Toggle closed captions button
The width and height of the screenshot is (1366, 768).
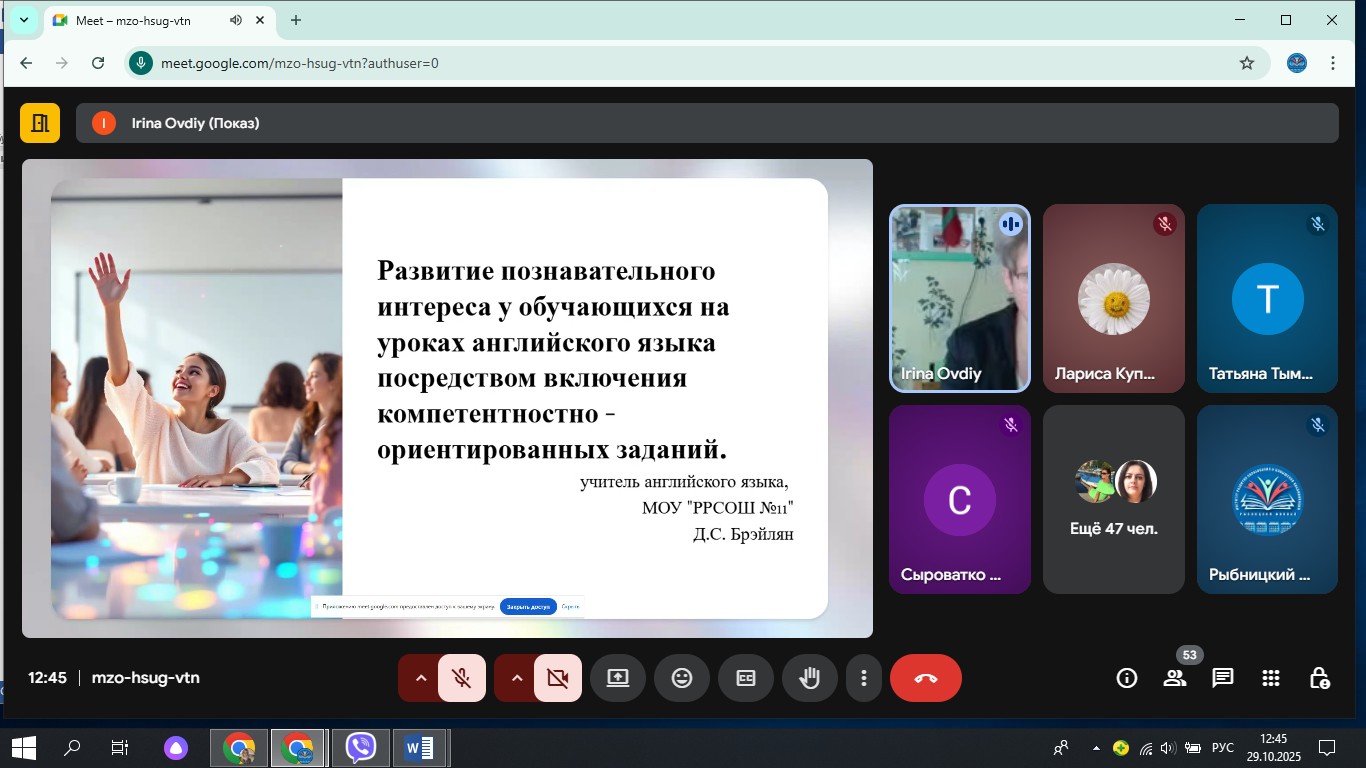[746, 678]
